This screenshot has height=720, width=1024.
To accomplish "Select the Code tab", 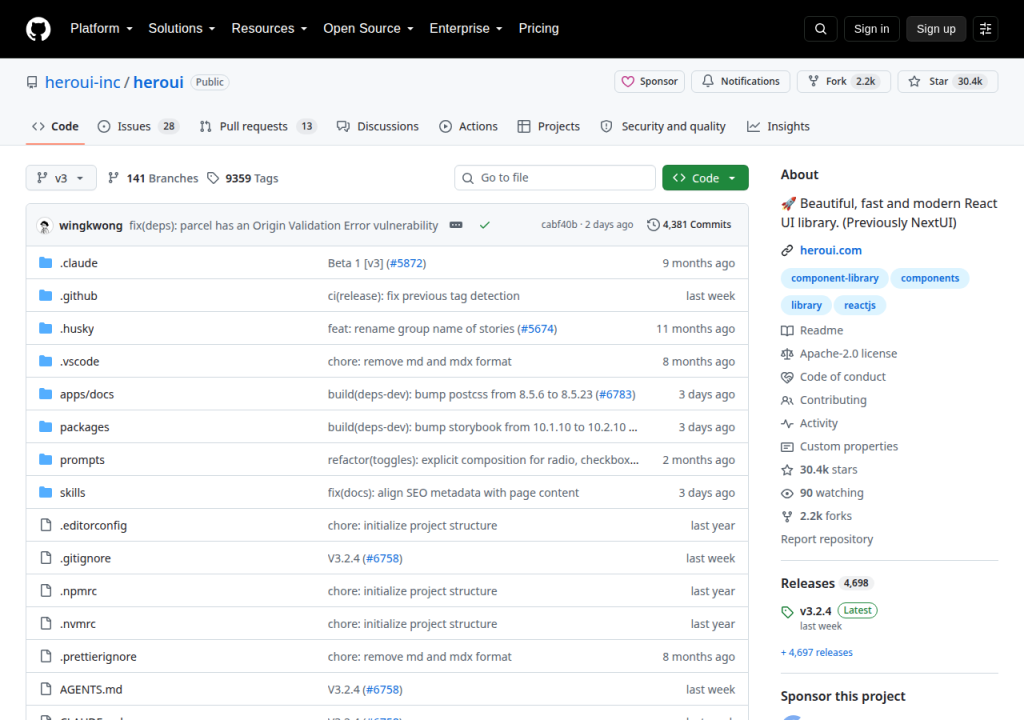I will [x=56, y=127].
